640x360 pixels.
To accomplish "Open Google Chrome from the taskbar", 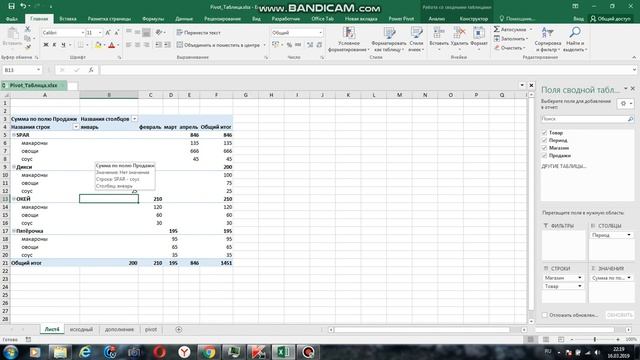I will click(x=209, y=352).
